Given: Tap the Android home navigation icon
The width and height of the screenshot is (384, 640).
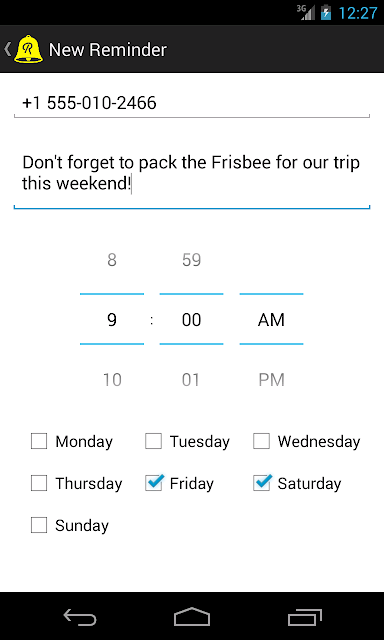Looking at the screenshot, I should tap(192, 617).
